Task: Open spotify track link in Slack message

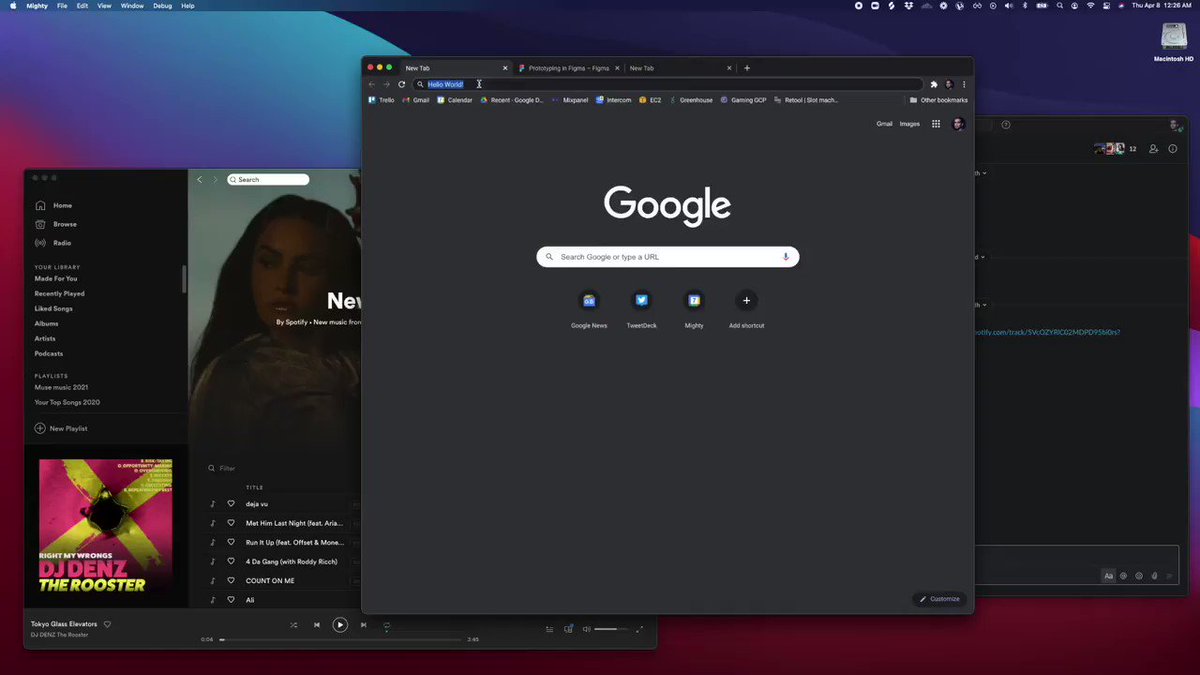Action: click(x=1048, y=332)
